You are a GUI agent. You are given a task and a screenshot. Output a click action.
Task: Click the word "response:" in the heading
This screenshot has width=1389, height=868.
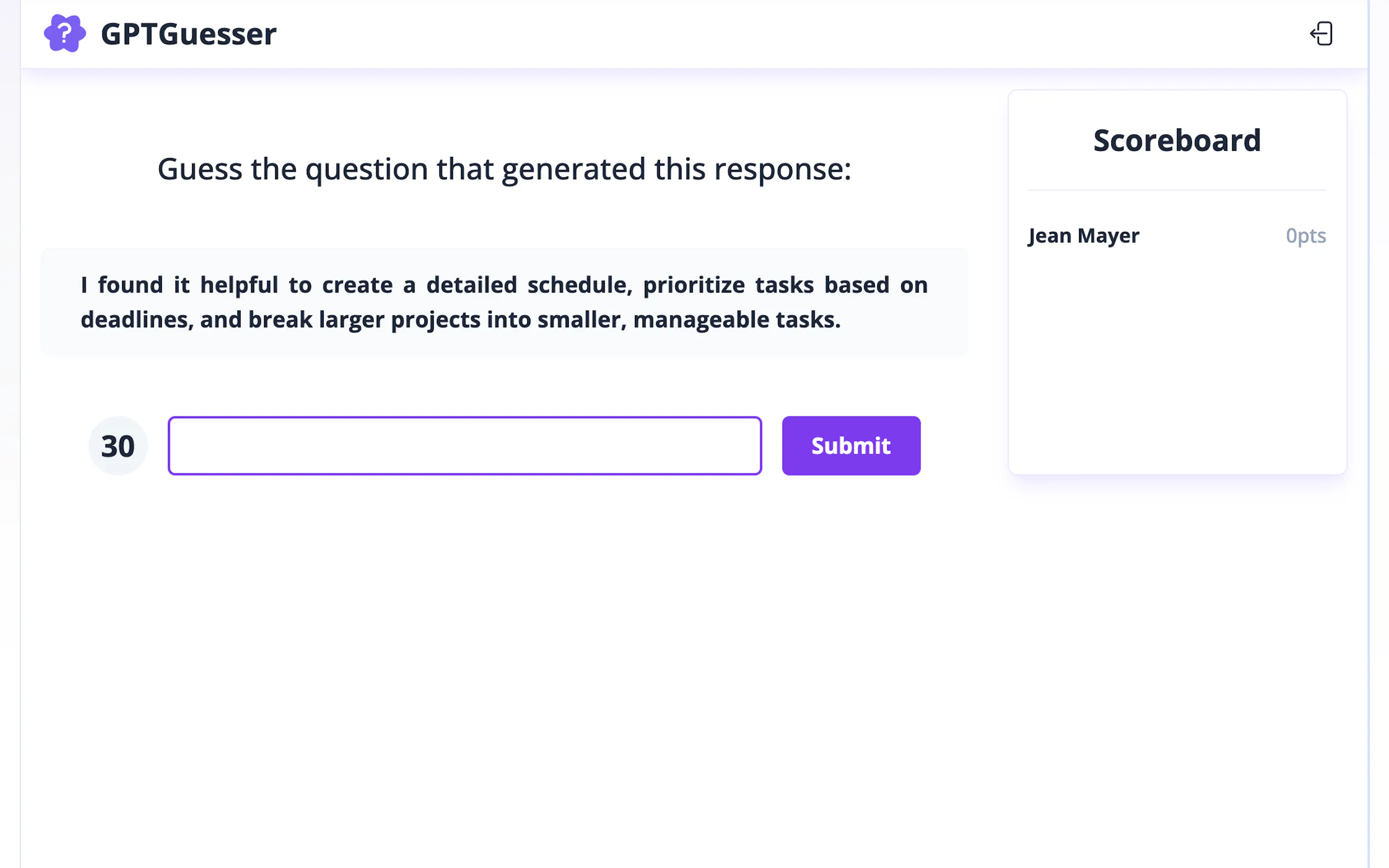(782, 169)
